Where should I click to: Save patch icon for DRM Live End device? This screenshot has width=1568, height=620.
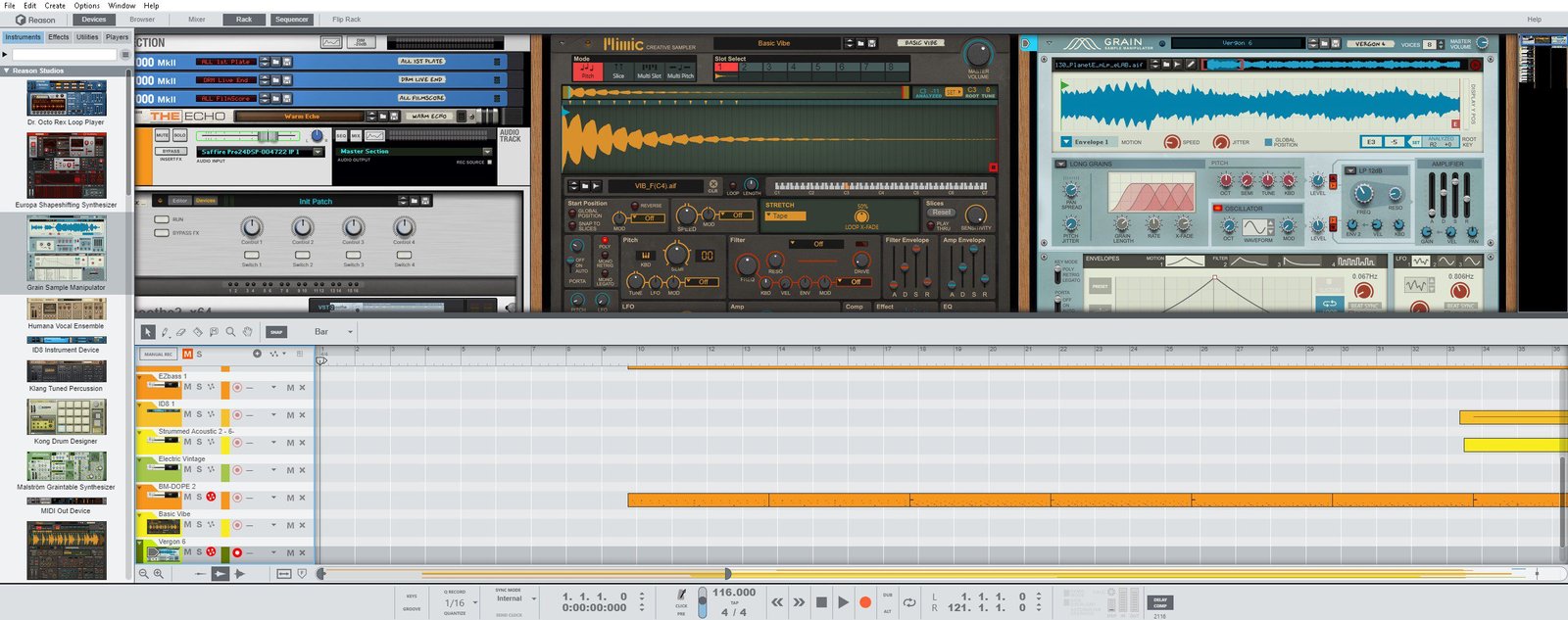pyautogui.click(x=288, y=80)
